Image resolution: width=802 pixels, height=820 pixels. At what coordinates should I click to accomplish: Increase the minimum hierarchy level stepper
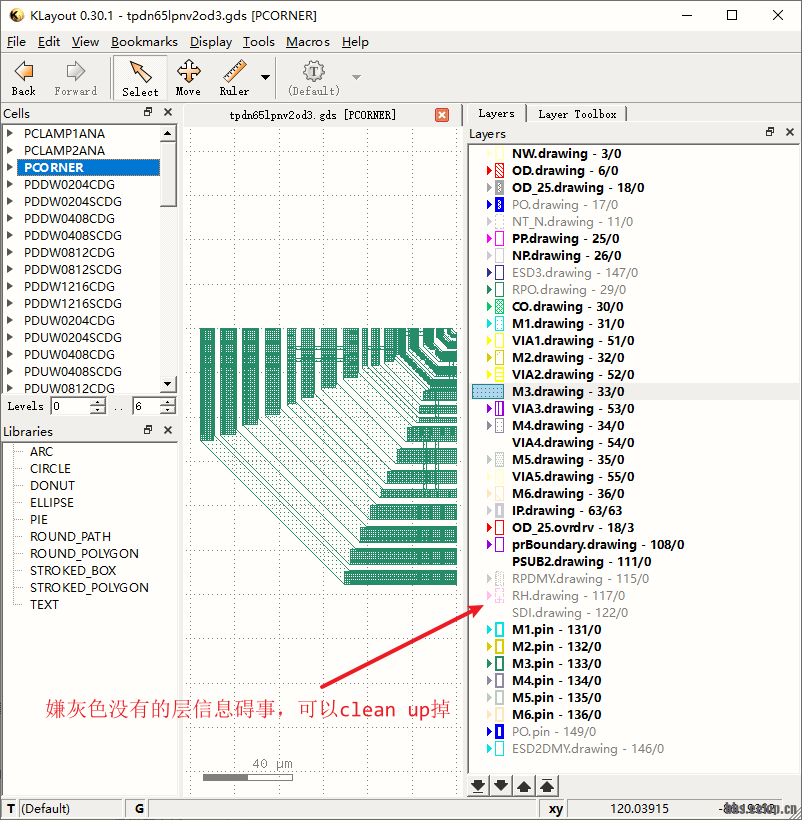click(98, 402)
